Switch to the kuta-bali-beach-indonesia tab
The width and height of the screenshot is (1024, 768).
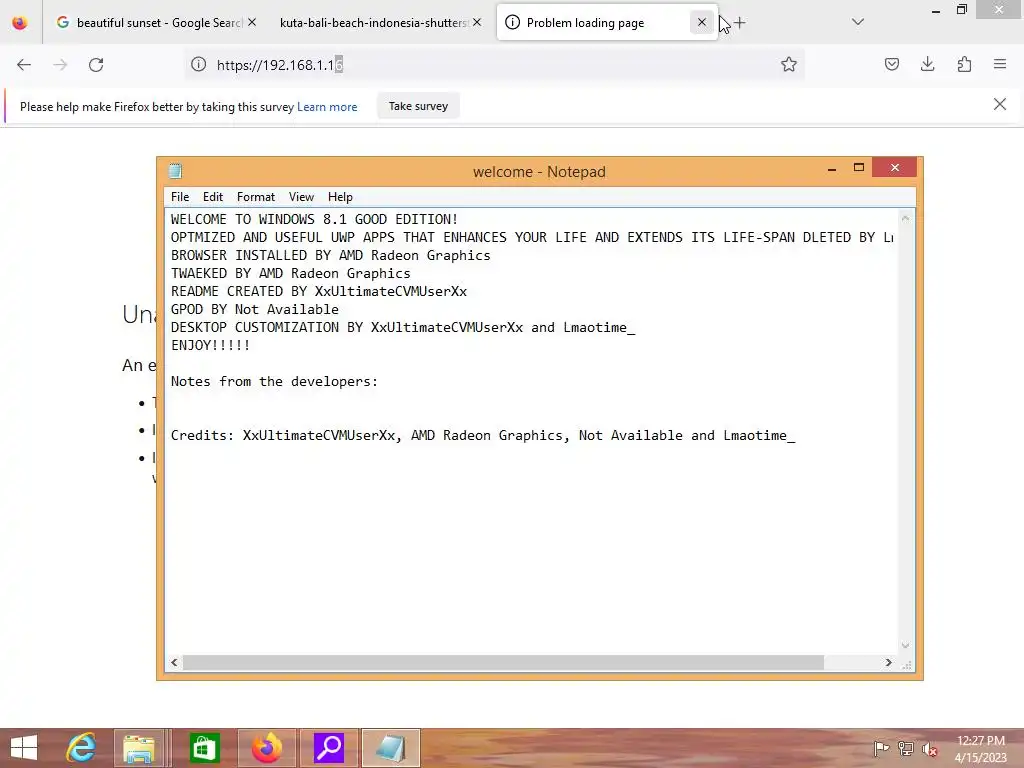(381, 23)
